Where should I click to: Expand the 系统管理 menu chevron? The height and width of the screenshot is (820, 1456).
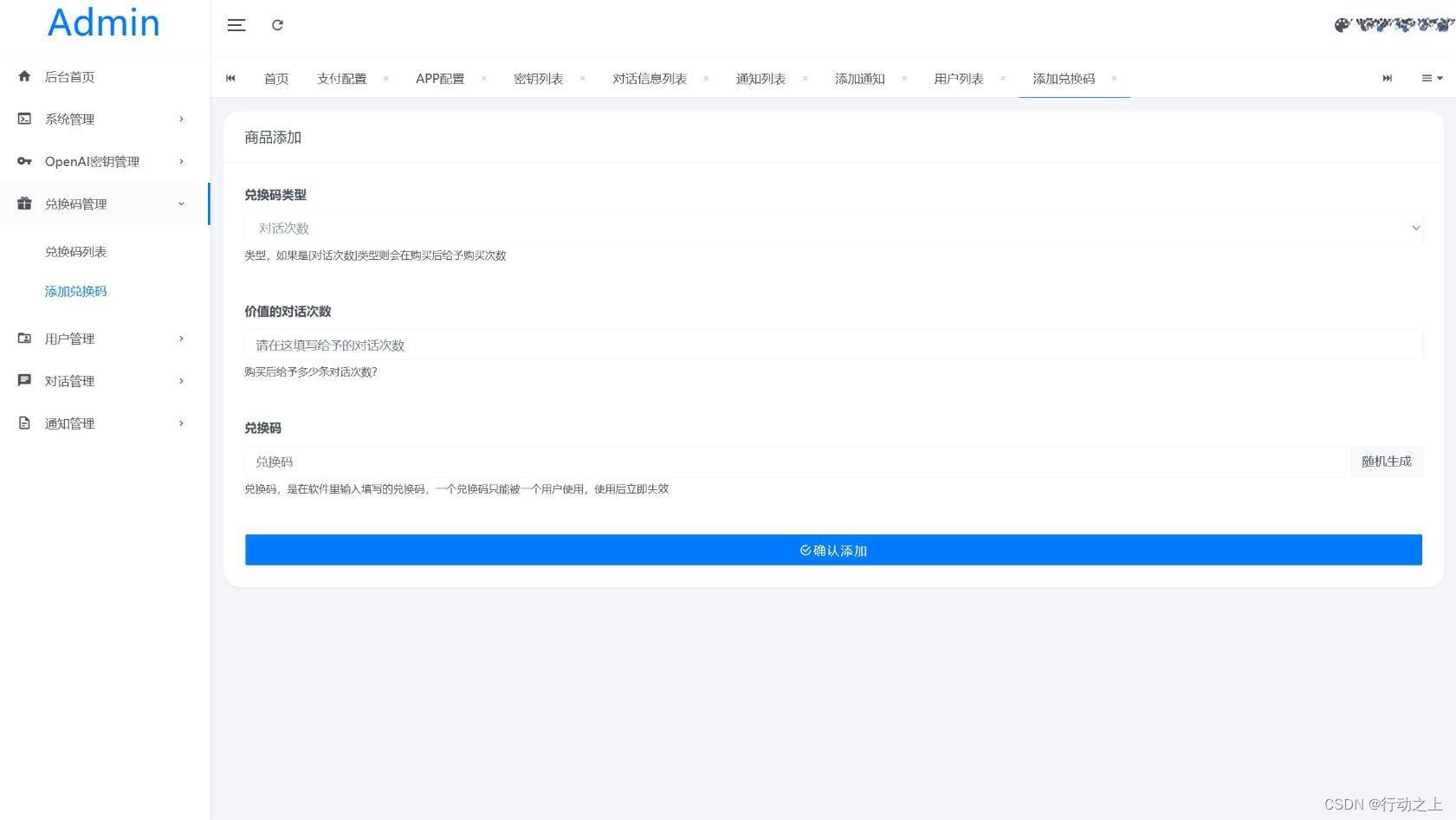(181, 119)
